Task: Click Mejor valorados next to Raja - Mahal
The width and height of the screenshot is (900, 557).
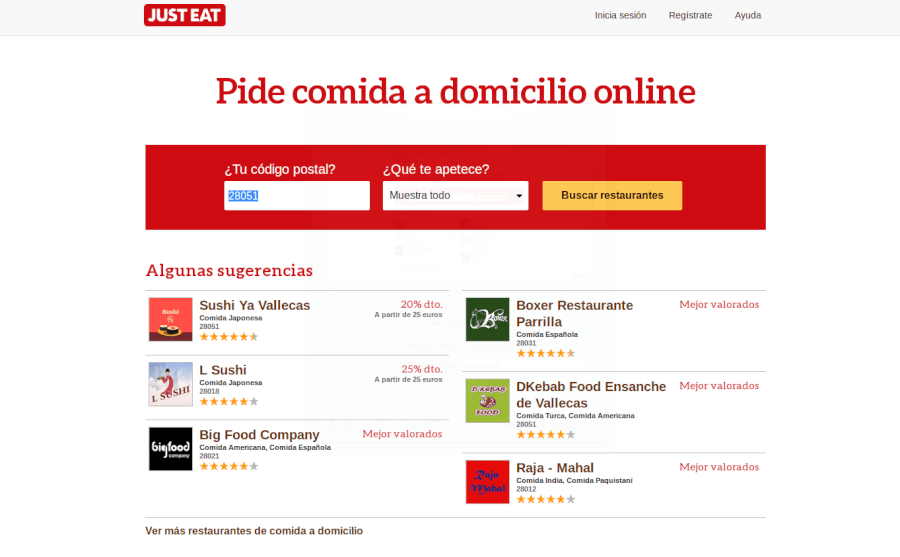Action: (x=719, y=467)
